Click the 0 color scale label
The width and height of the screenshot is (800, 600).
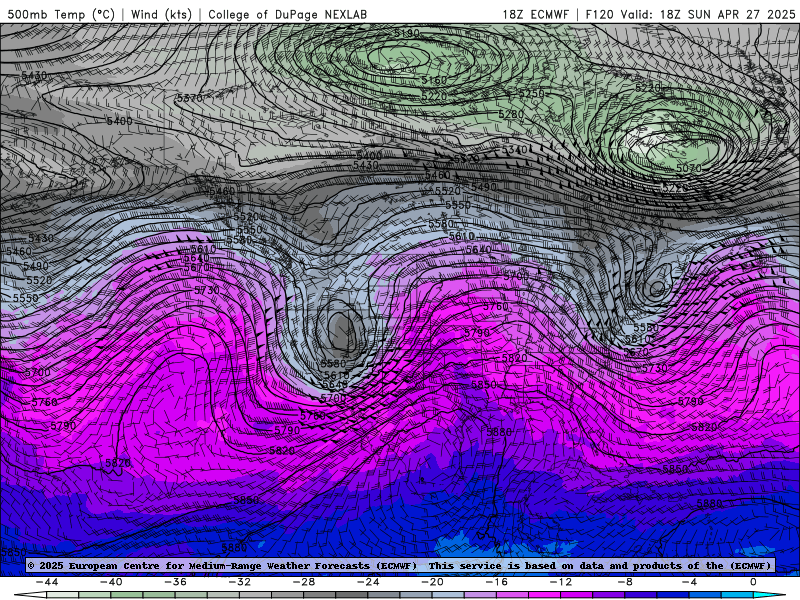(x=754, y=582)
